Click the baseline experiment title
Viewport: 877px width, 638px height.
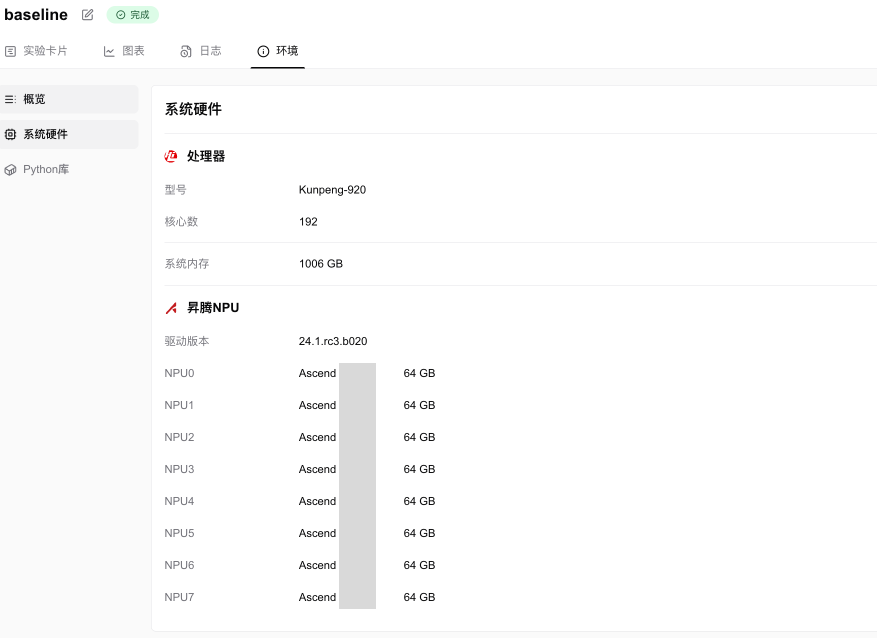click(x=36, y=14)
